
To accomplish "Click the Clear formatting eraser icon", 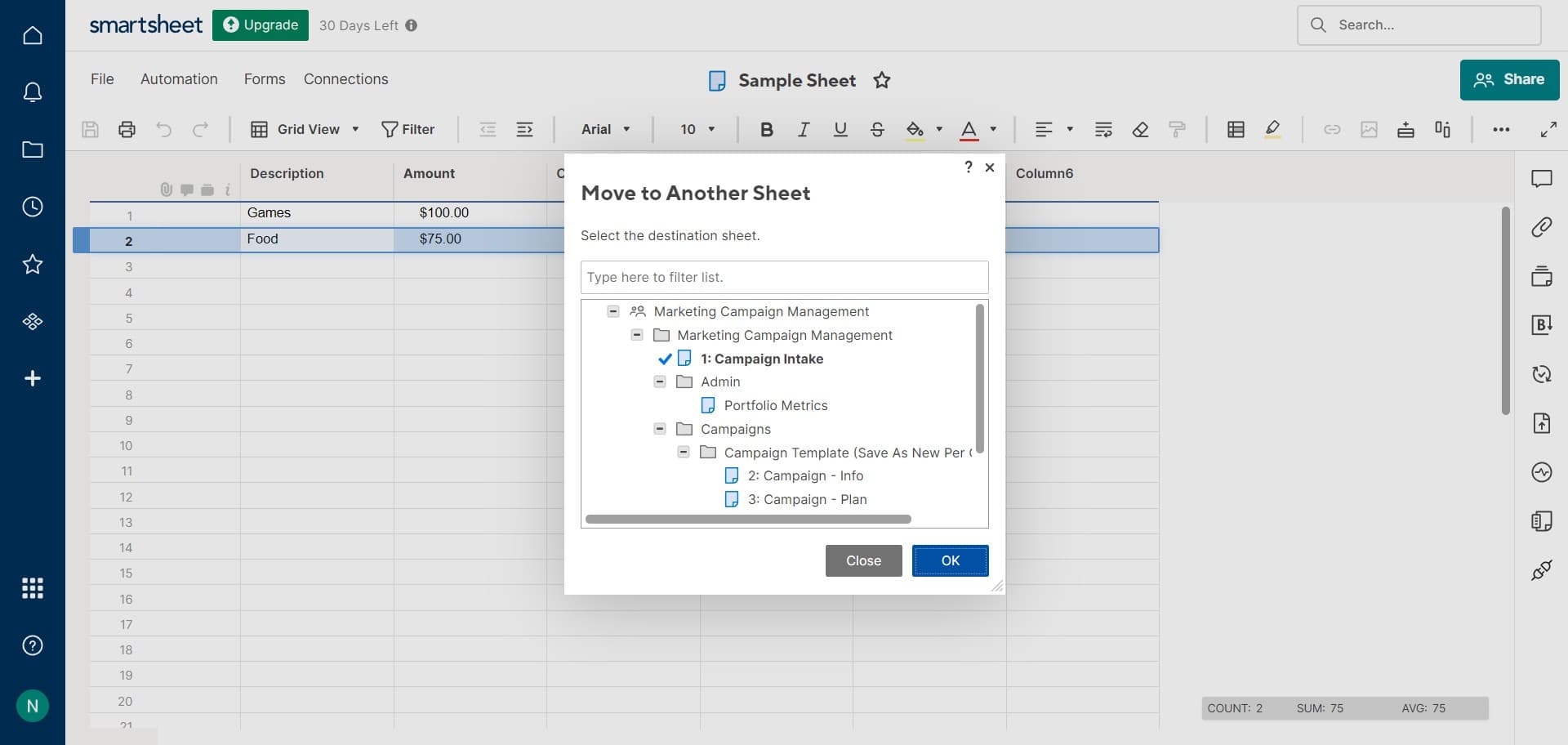I will tap(1140, 129).
